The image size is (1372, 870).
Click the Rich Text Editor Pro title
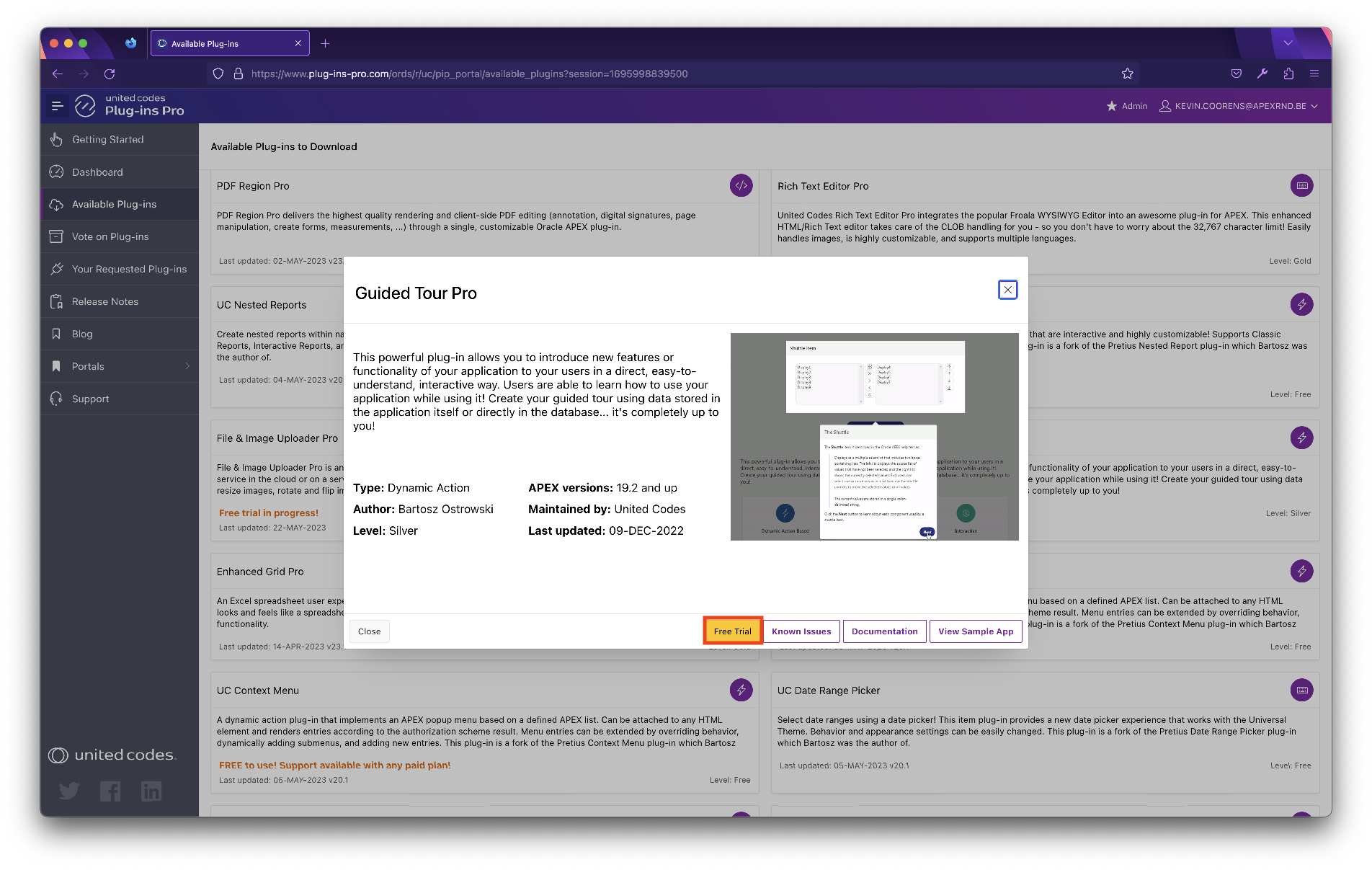coord(823,186)
